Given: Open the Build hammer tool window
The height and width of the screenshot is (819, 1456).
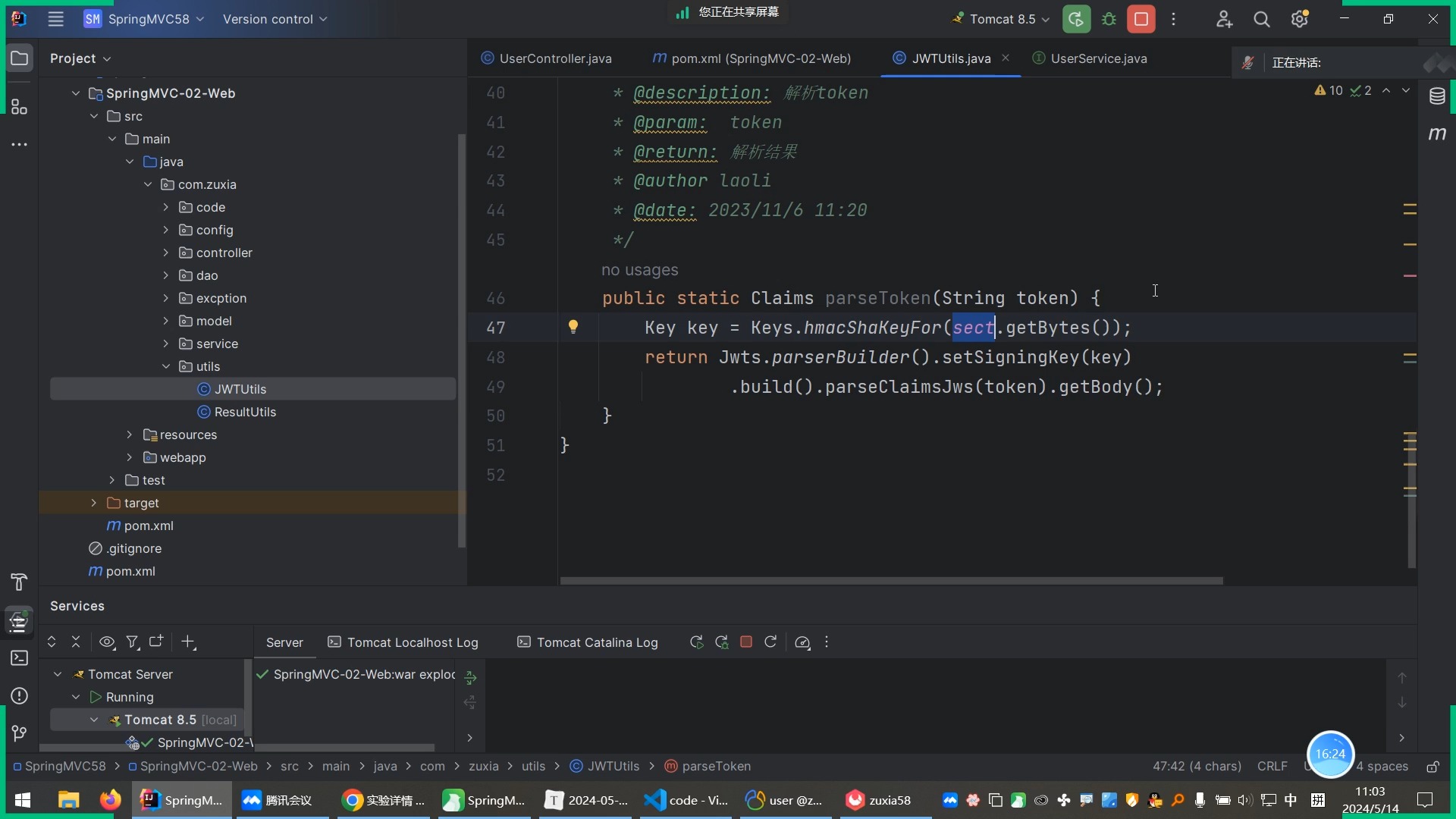Looking at the screenshot, I should pyautogui.click(x=20, y=582).
